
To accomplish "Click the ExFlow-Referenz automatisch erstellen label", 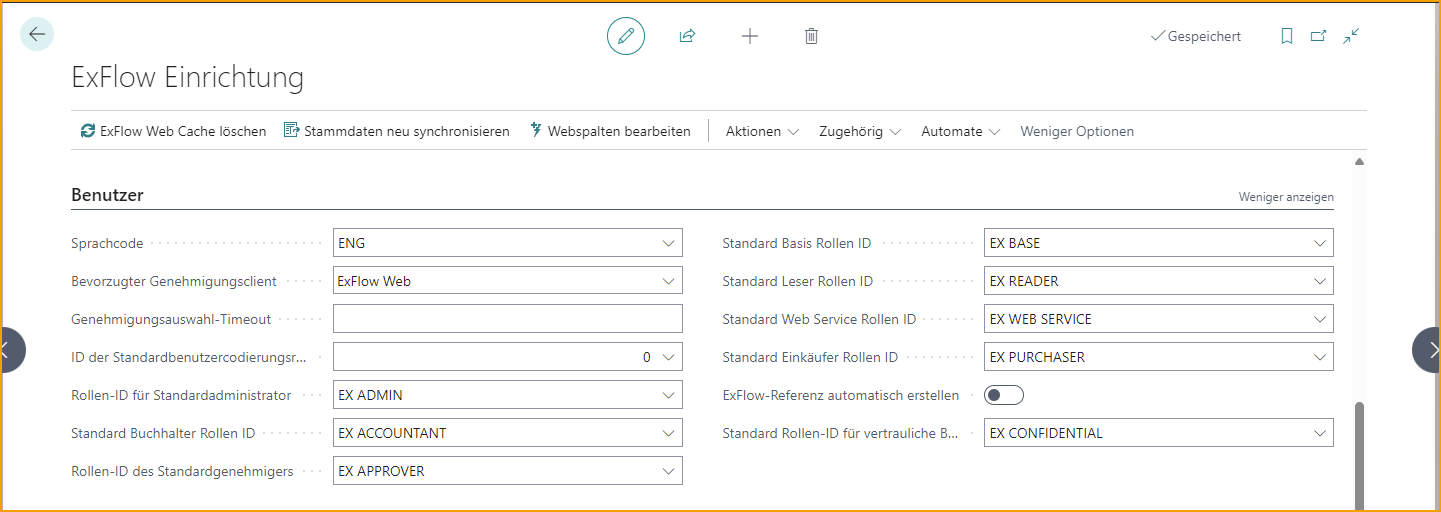I will 841,395.
